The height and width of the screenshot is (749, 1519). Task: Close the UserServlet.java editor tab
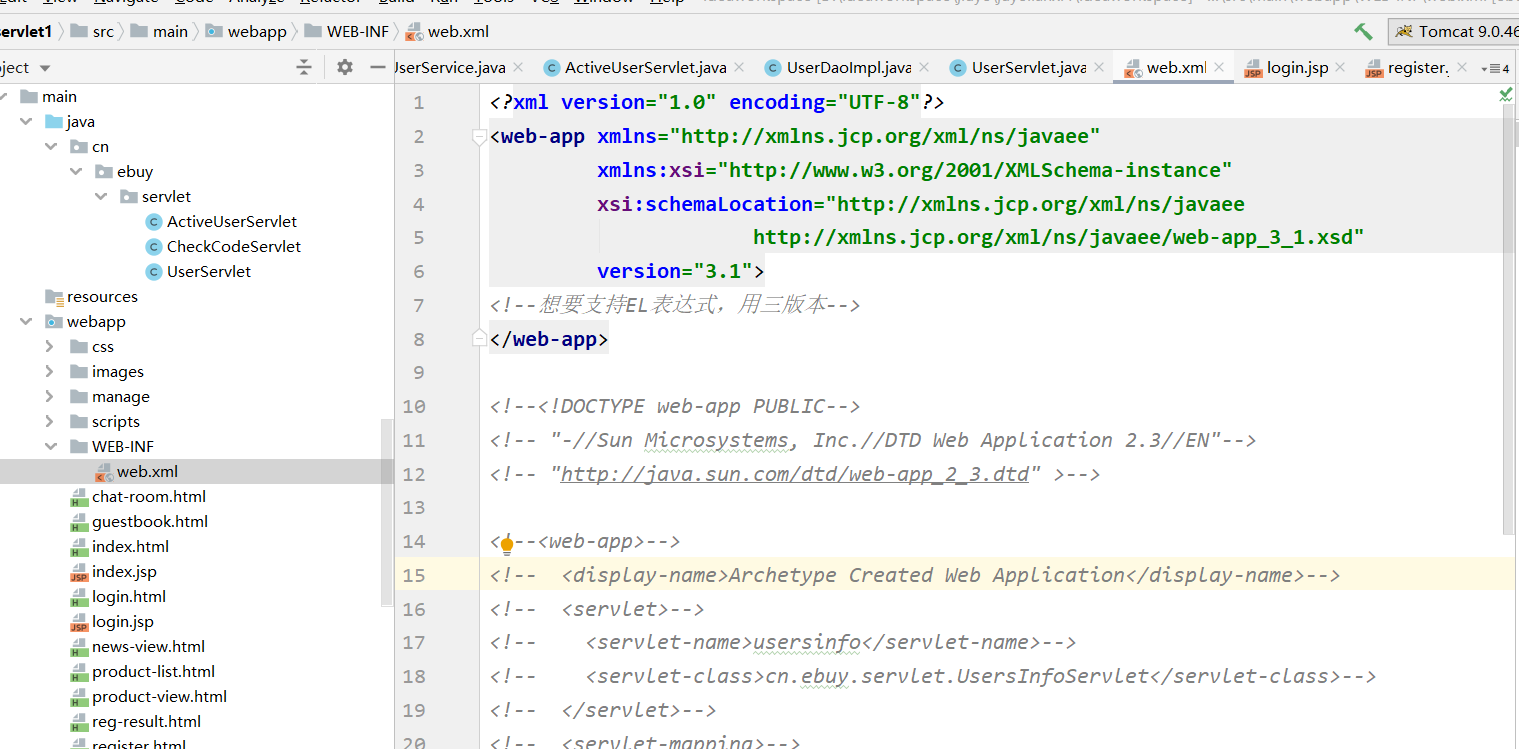(1099, 67)
